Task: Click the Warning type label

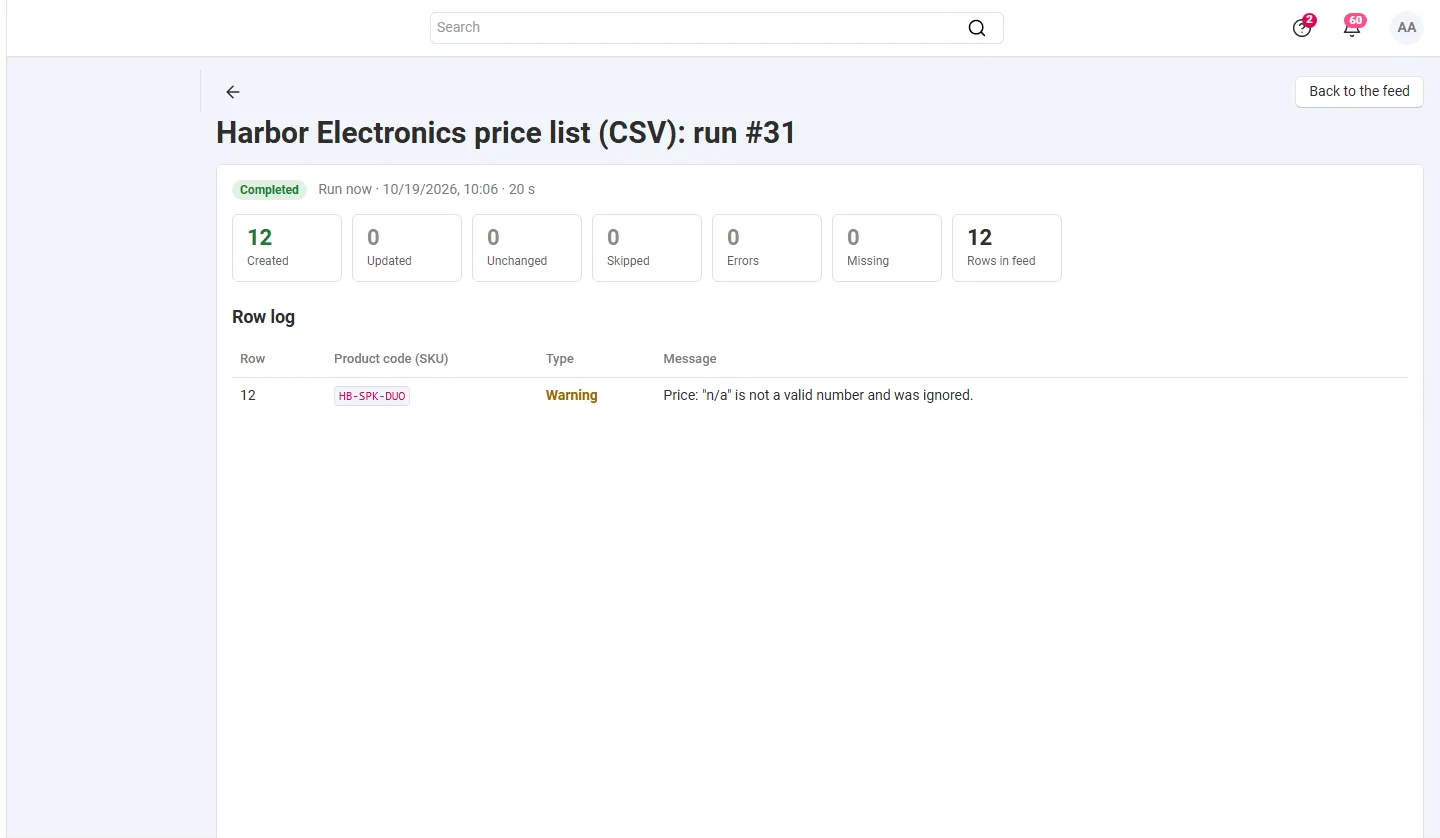Action: tap(571, 395)
